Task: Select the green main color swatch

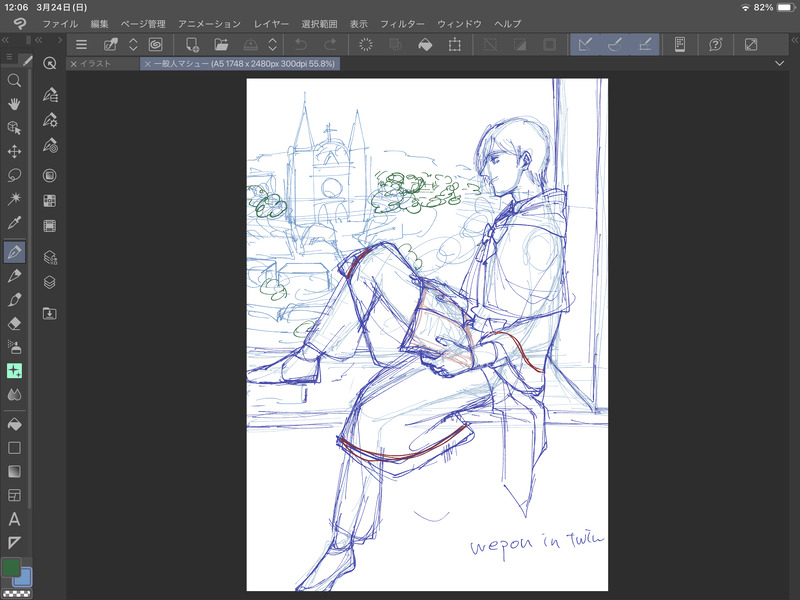Action: point(11,567)
